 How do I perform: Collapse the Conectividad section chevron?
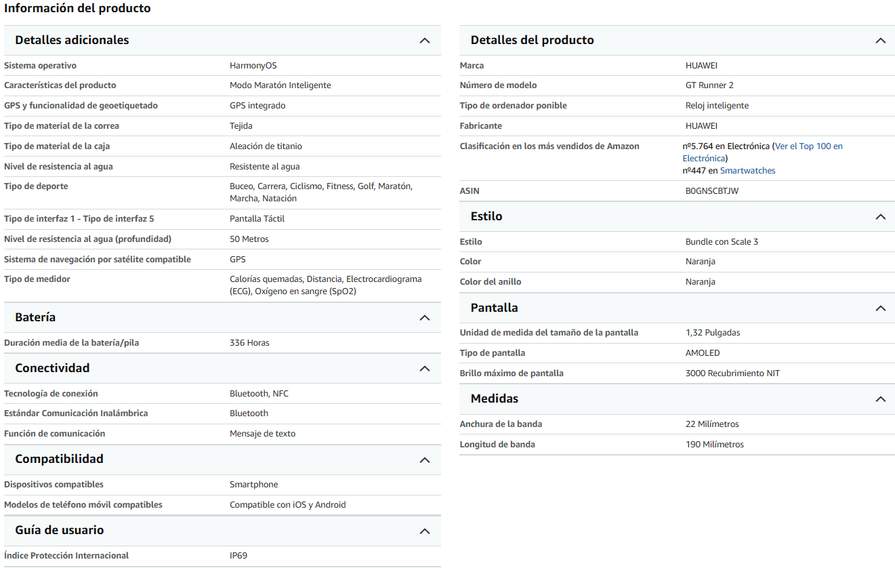point(425,369)
